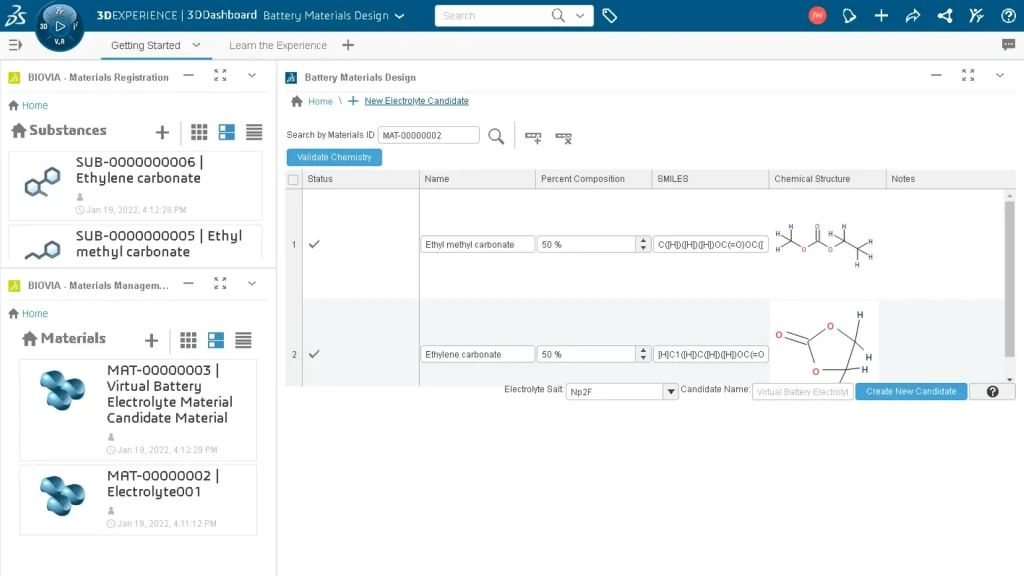
Task: Adjust Ethyl methyl carbonate percent stepper
Action: click(641, 244)
